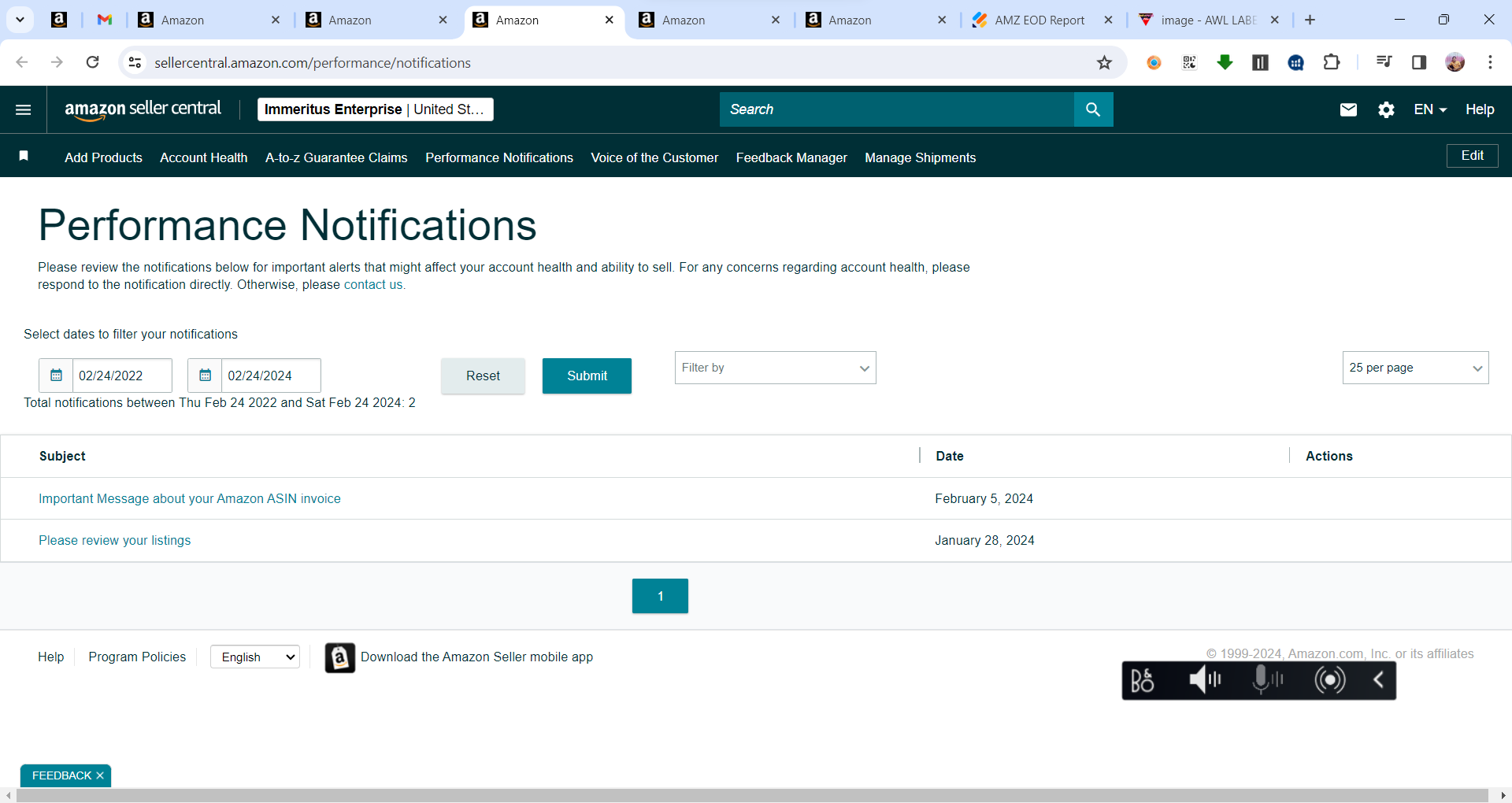
Task: View site information icon in the address bar
Action: tap(135, 63)
